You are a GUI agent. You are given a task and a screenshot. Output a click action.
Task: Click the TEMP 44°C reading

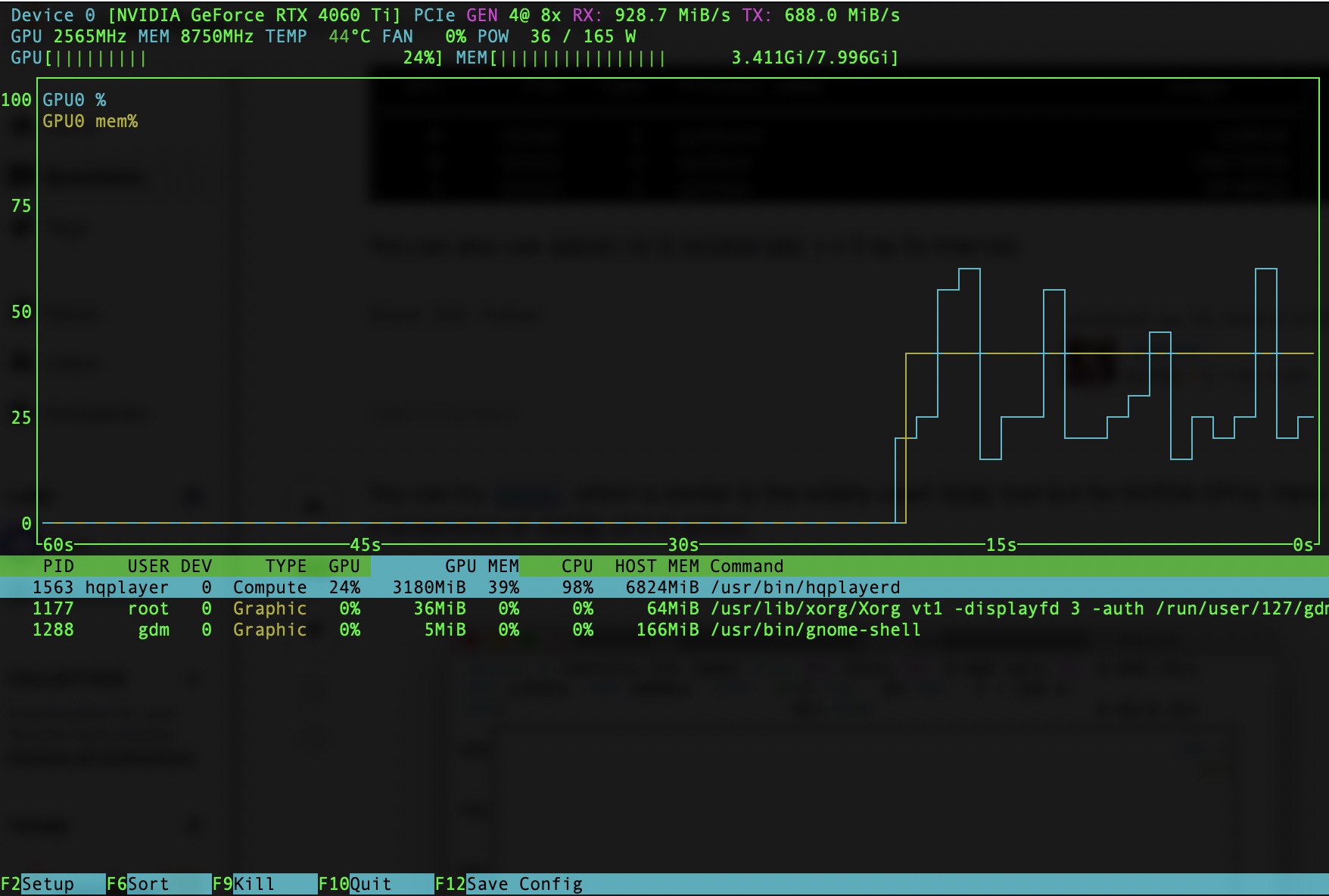pyautogui.click(x=318, y=36)
